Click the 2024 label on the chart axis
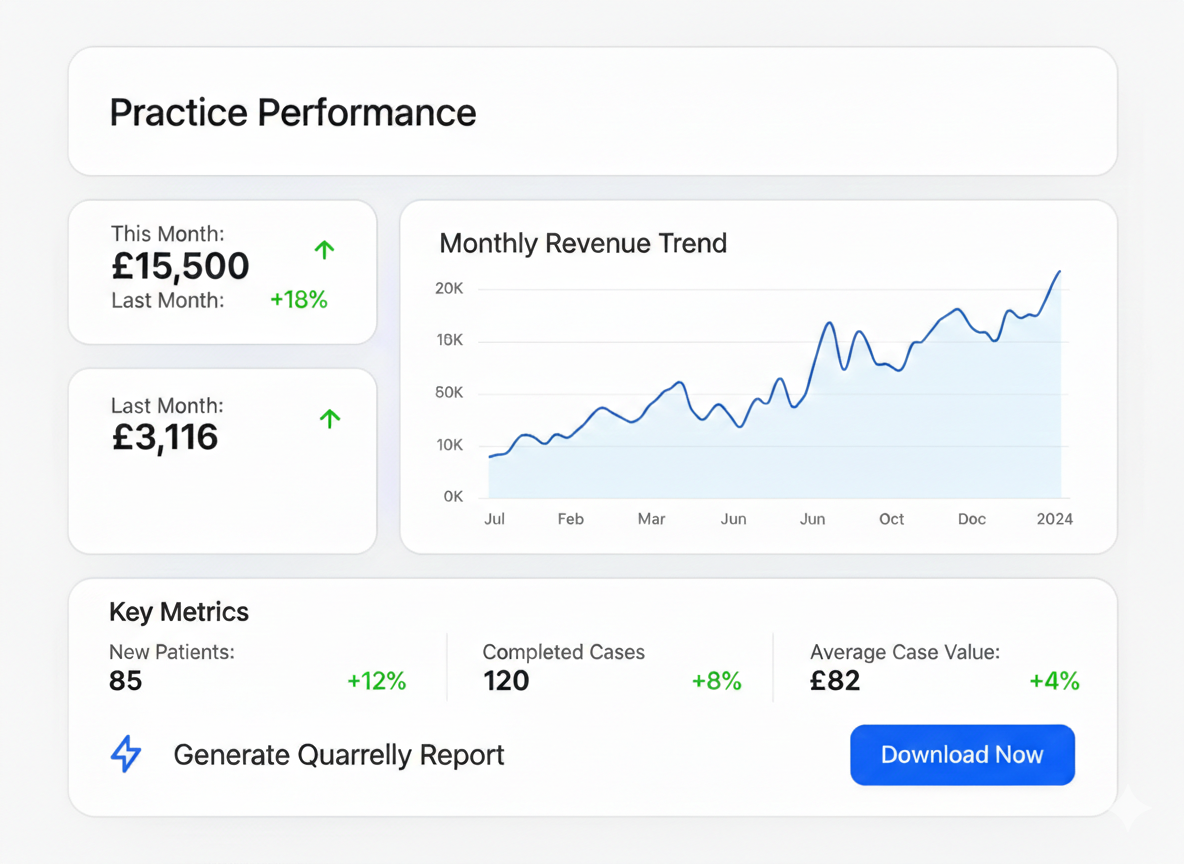 pos(1055,519)
